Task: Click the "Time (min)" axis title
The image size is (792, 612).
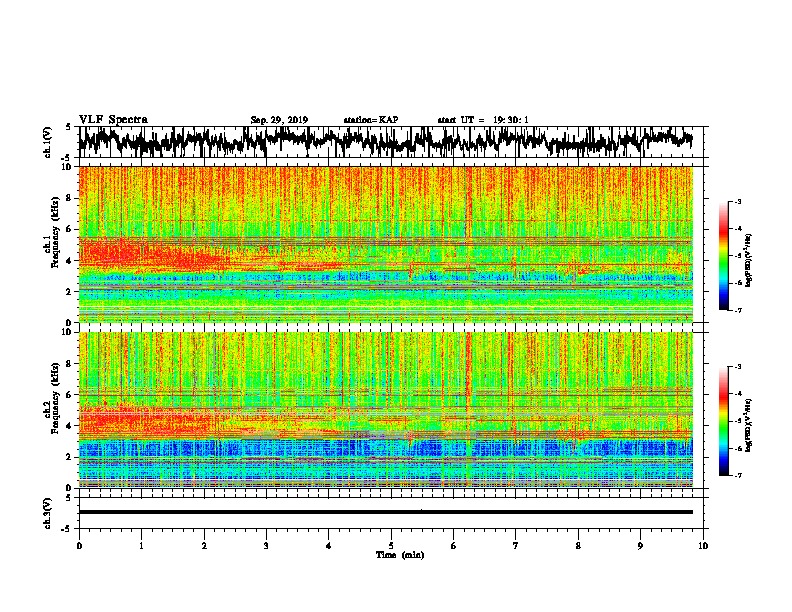Action: [400, 555]
